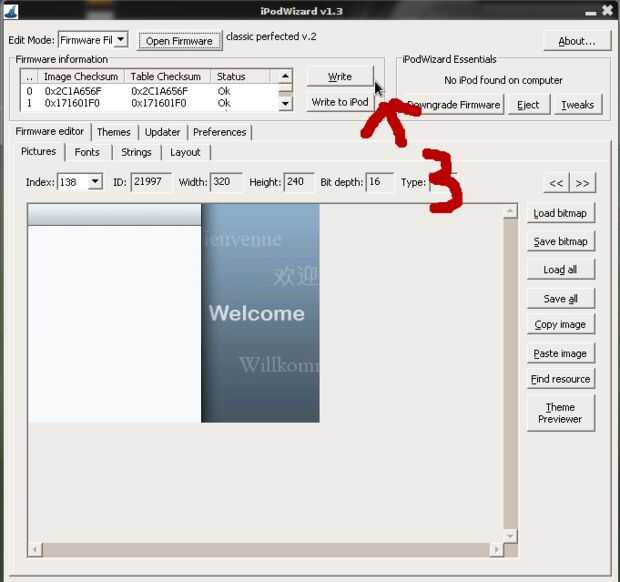Click picture panel vertical scroll down arrow
The height and width of the screenshot is (582, 620).
[x=510, y=536]
